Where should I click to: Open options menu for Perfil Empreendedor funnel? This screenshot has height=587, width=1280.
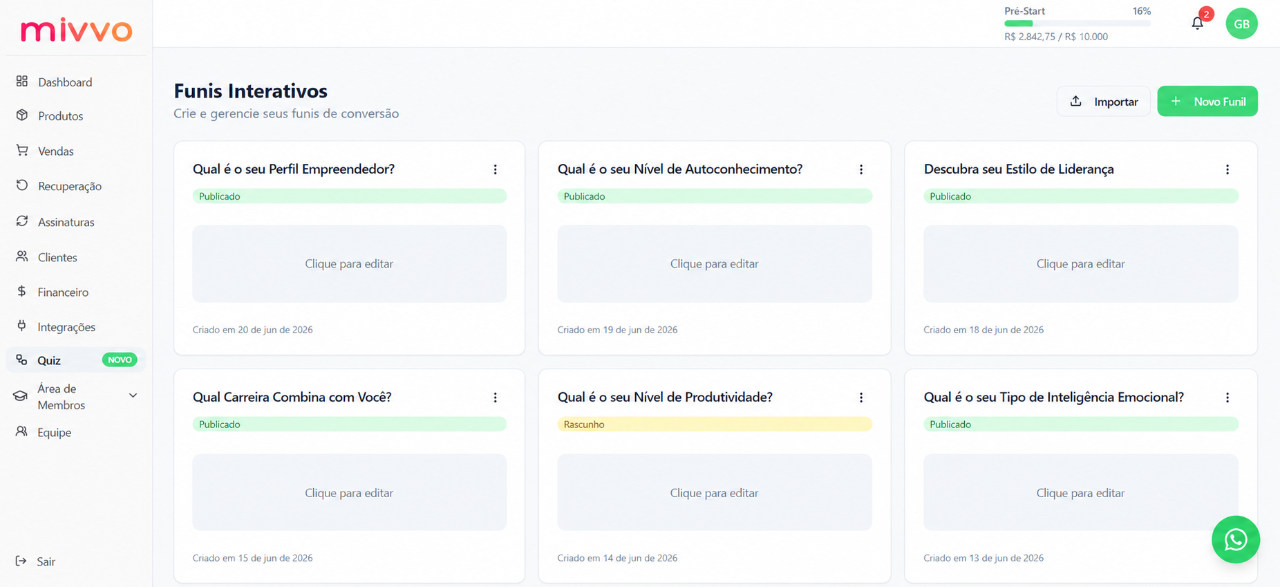495,170
